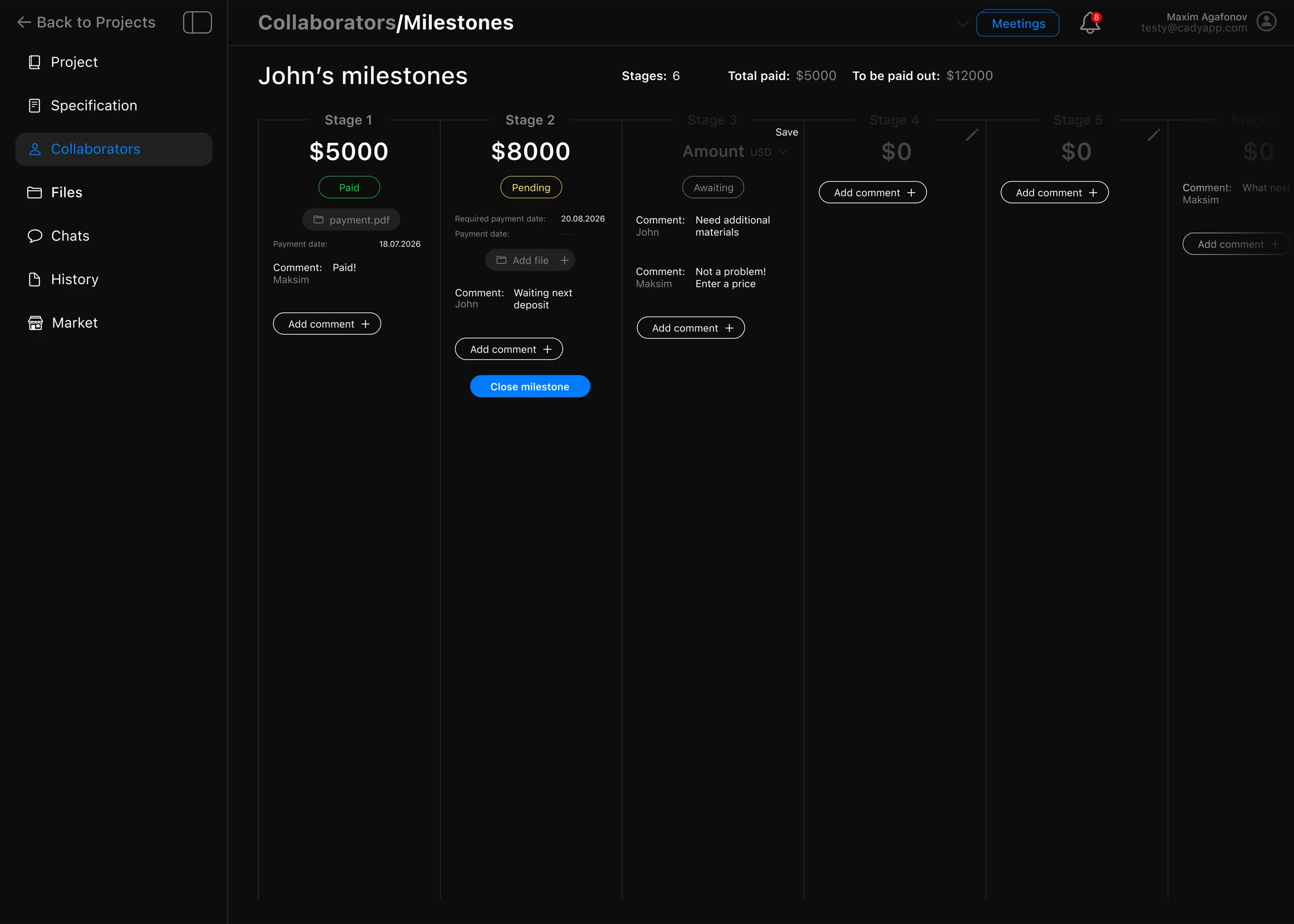Click Collaborators in the breadcrumb title

pos(327,22)
